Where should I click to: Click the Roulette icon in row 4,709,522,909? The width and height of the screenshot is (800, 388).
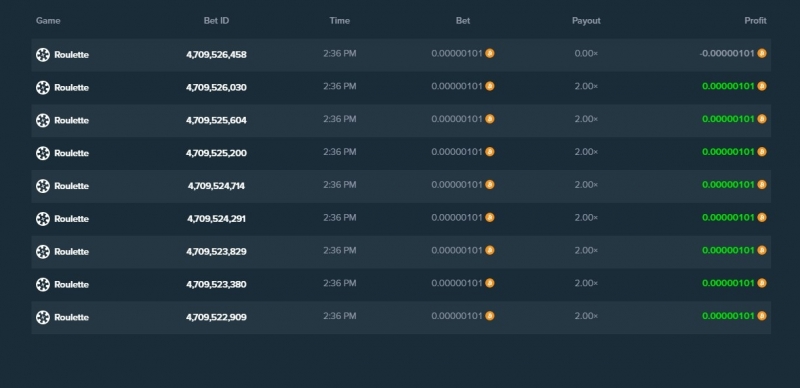(43, 317)
